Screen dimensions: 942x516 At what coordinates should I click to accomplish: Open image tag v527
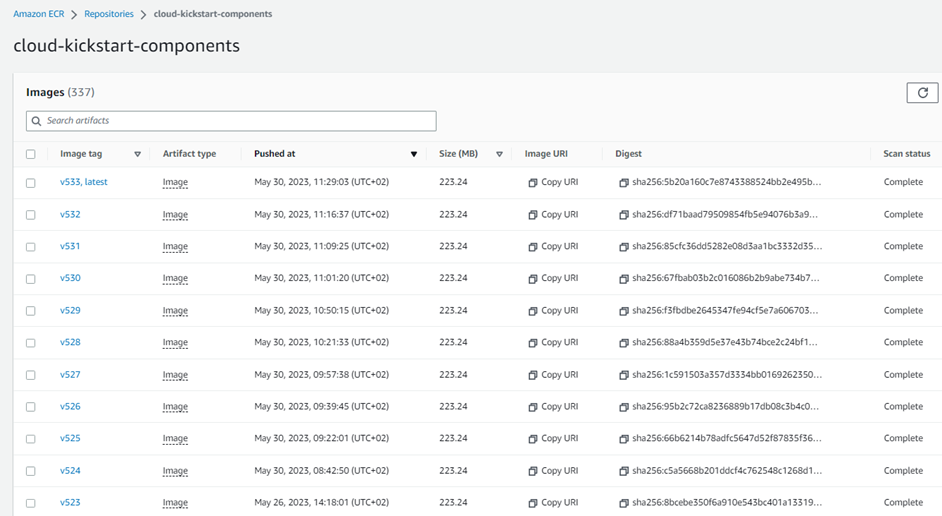pos(70,375)
